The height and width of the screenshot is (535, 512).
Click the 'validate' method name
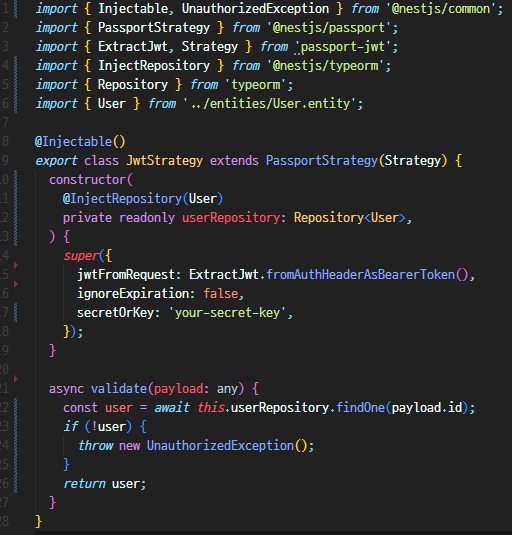click(x=119, y=389)
